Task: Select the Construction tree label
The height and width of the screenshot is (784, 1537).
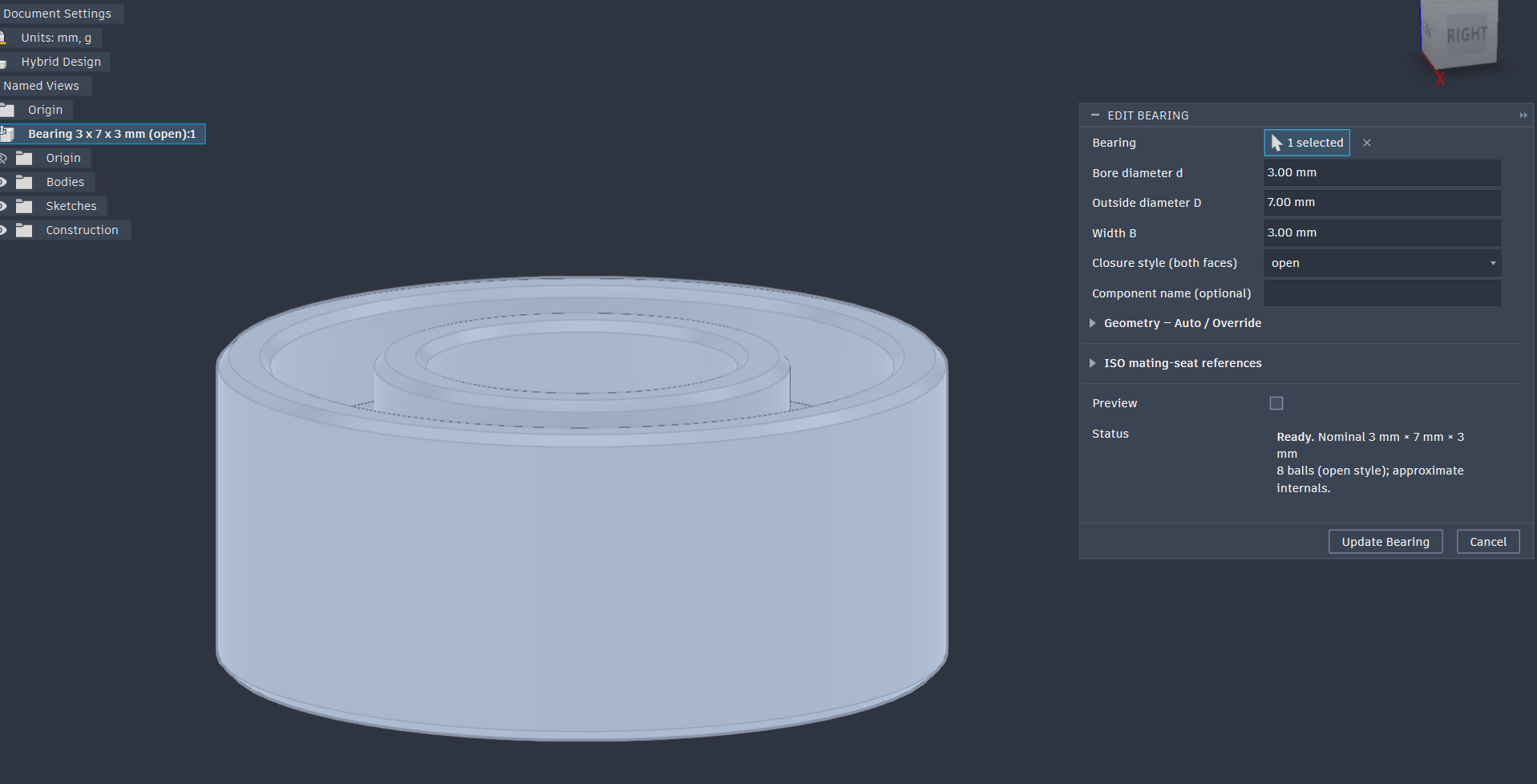Action: [x=82, y=230]
